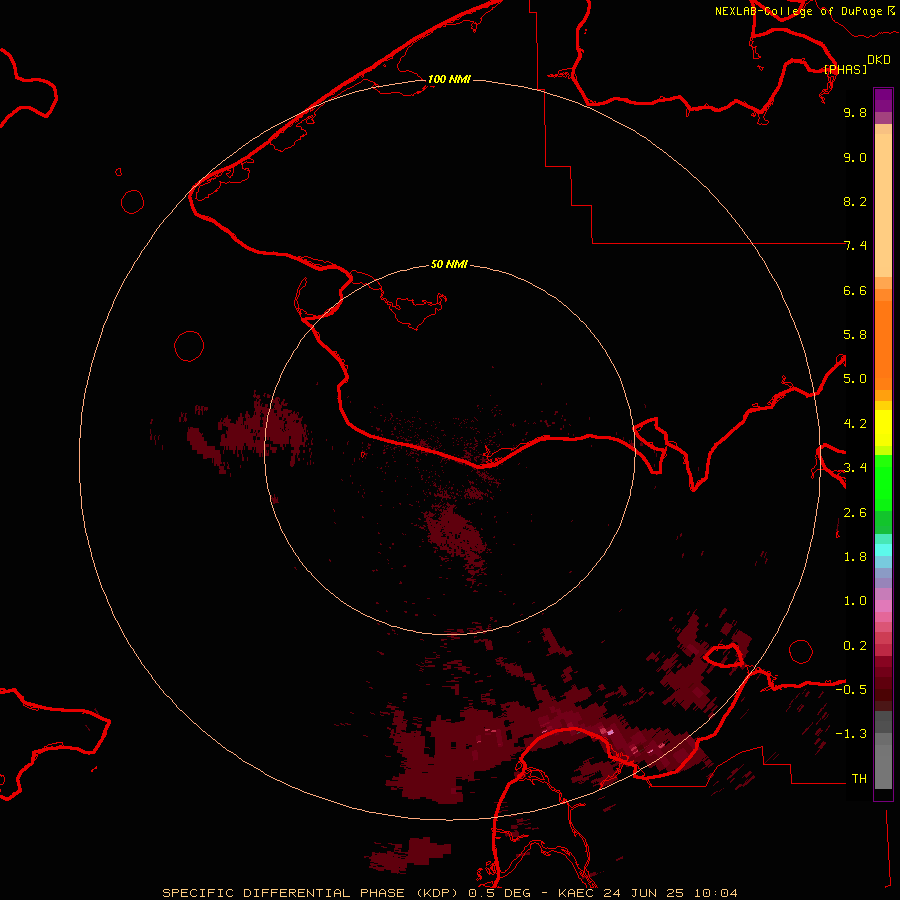Image resolution: width=900 pixels, height=900 pixels.
Task: Click the -1.3 scale value
Action: point(851,734)
